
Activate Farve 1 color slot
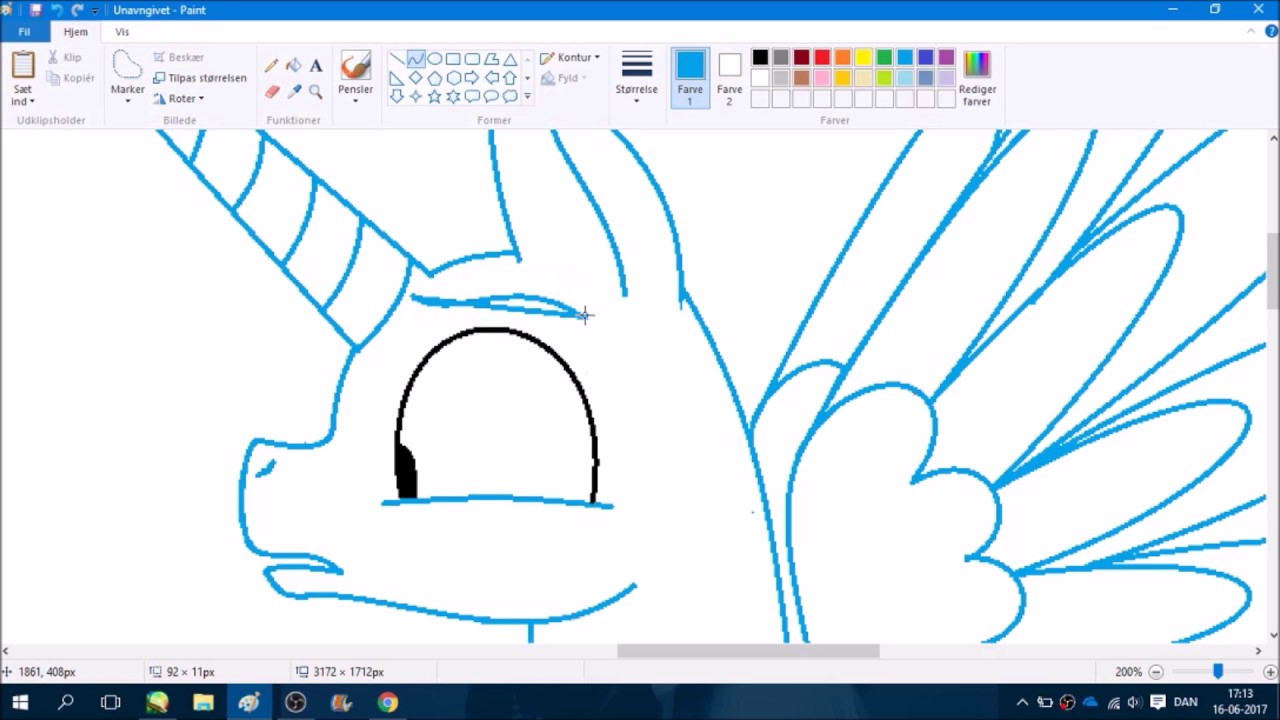tap(690, 77)
